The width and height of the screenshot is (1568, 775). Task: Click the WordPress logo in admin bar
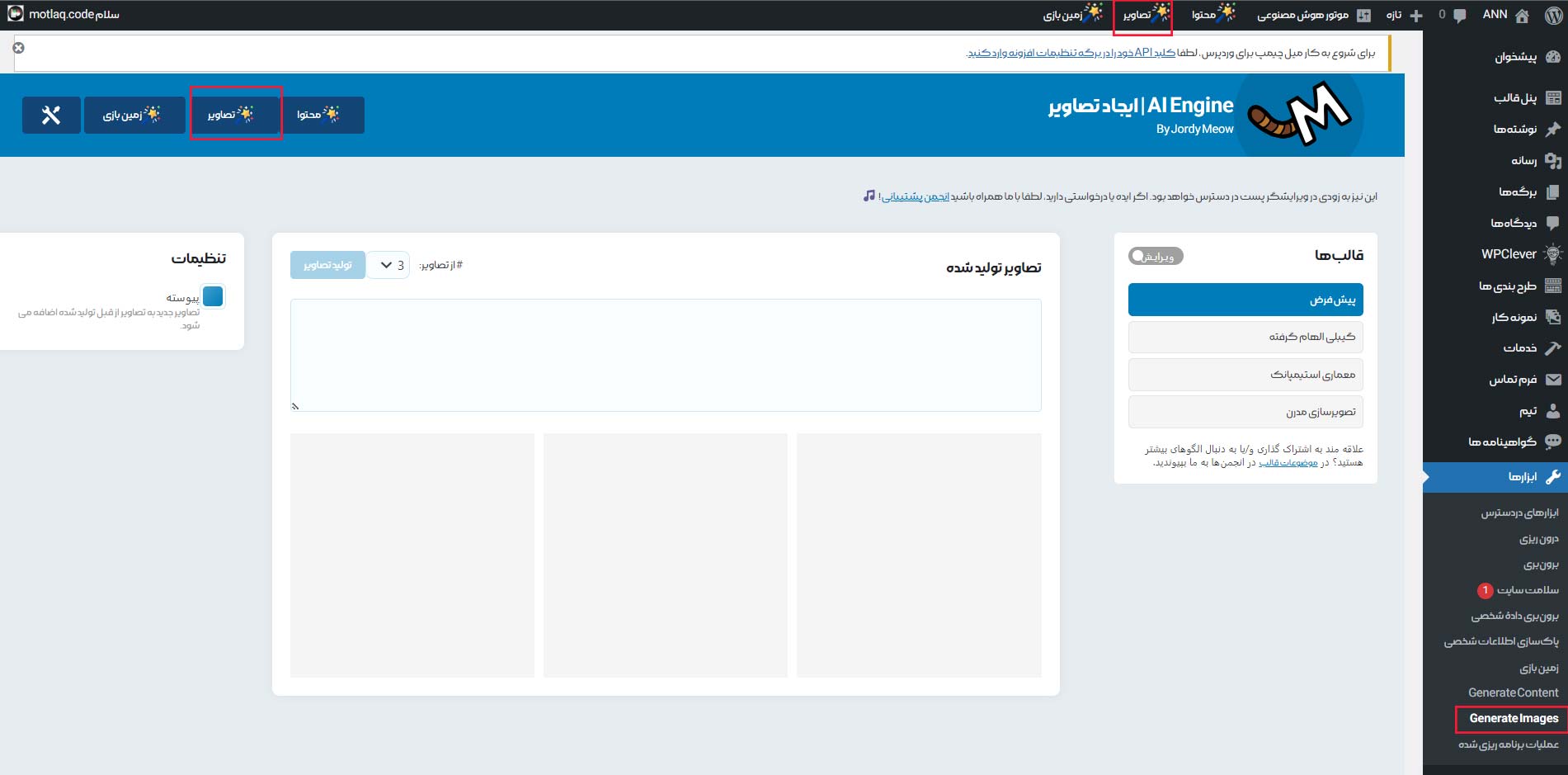pos(1554,15)
